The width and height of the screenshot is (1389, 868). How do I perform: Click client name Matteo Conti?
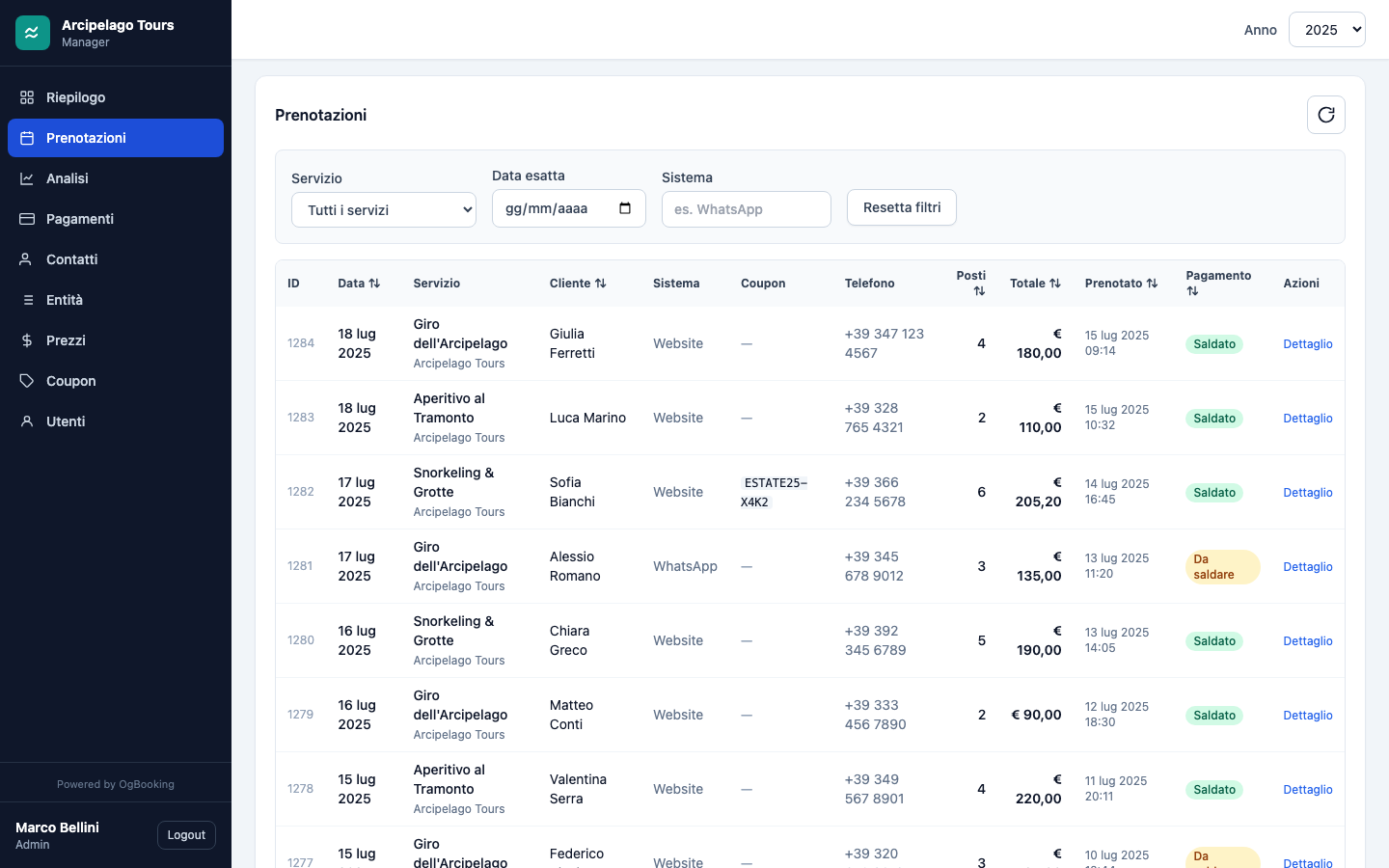coord(571,715)
